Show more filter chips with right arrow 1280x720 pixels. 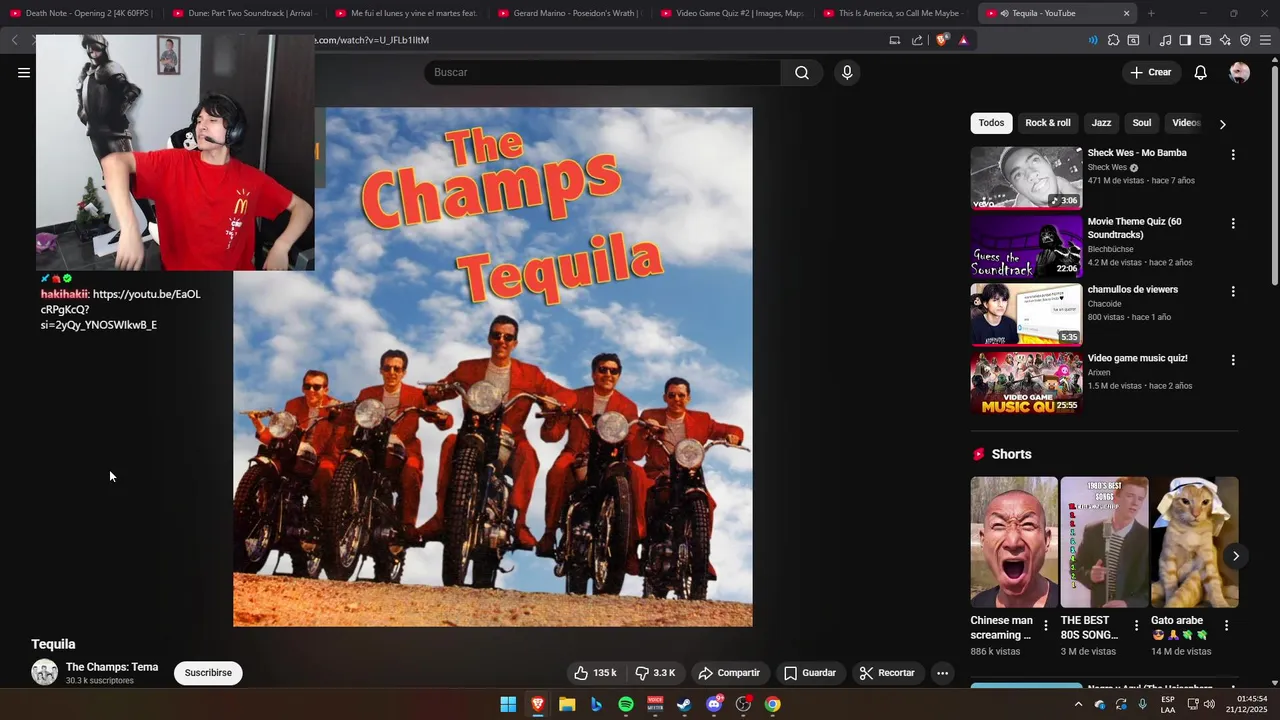1222,124
